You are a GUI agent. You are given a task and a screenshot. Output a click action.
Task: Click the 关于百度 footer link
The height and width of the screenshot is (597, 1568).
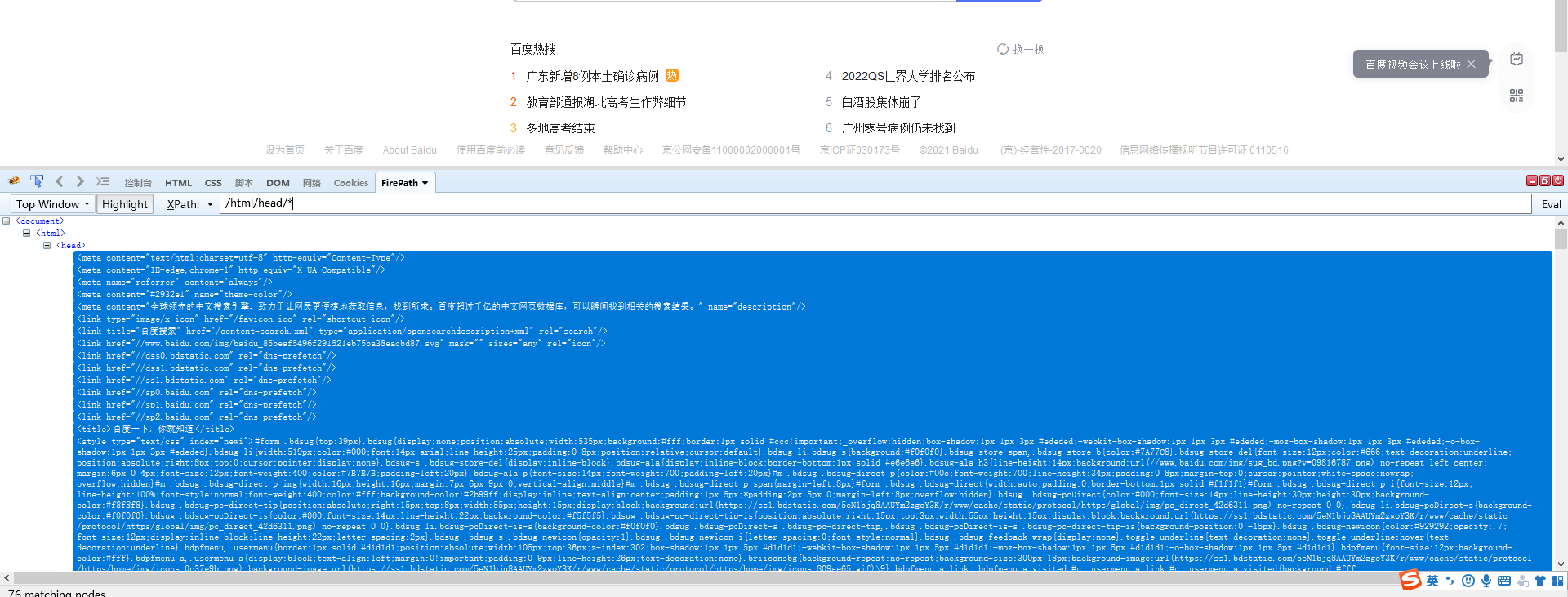[x=344, y=150]
